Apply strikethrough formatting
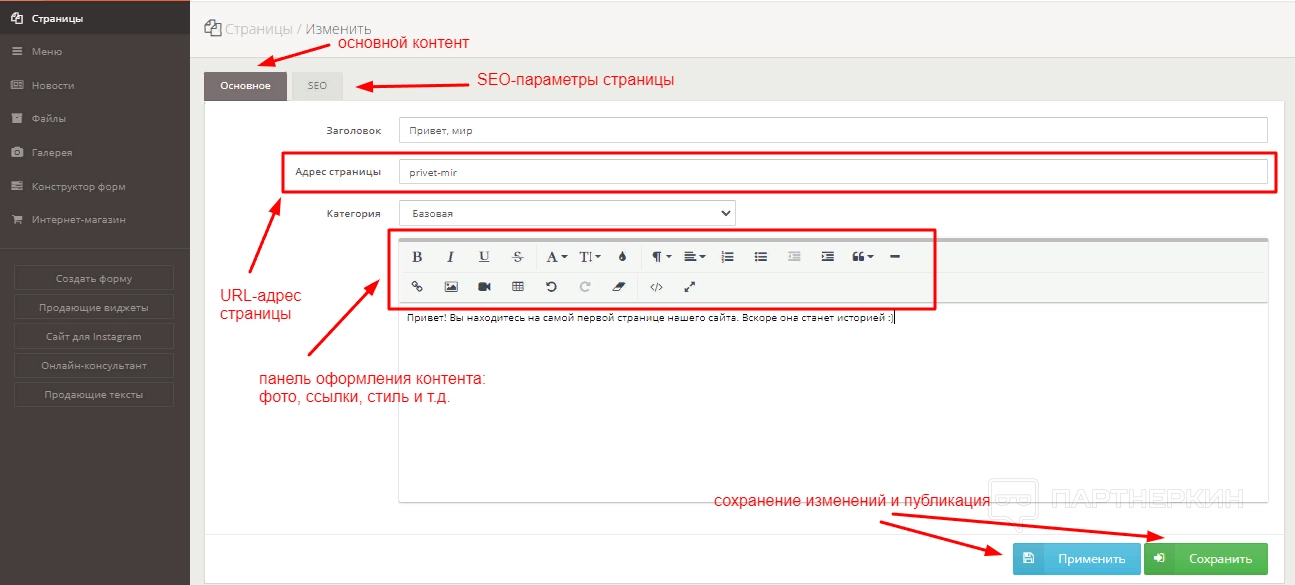This screenshot has width=1295, height=585. tap(518, 257)
